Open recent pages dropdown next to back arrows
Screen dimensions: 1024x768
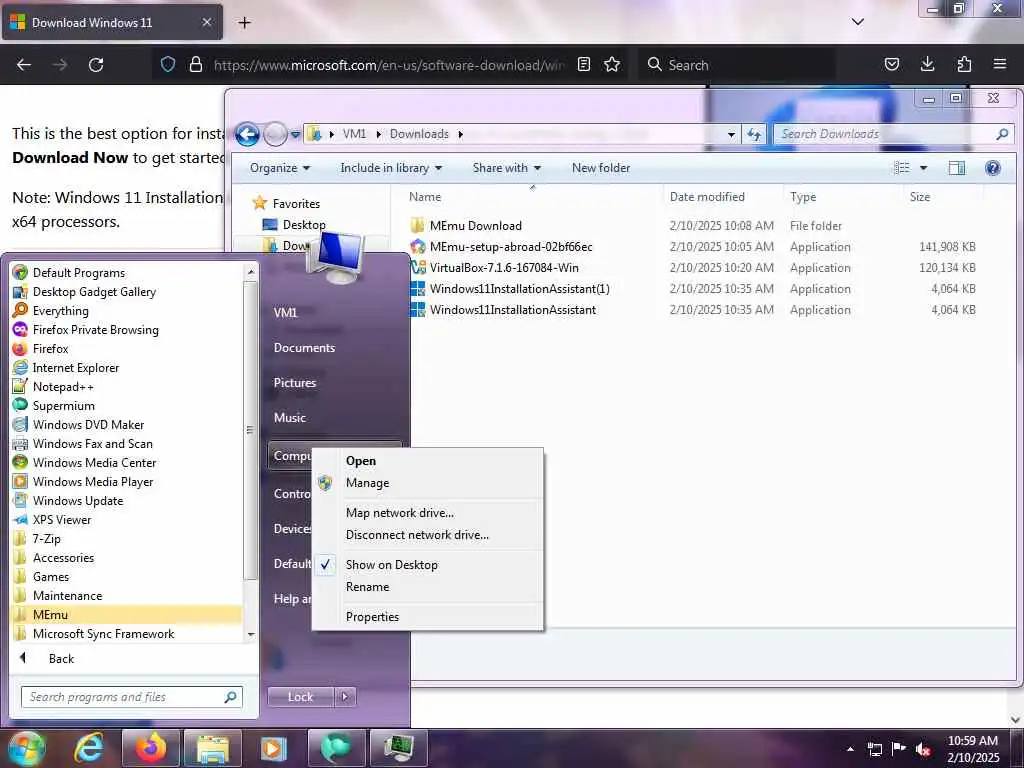coord(295,135)
